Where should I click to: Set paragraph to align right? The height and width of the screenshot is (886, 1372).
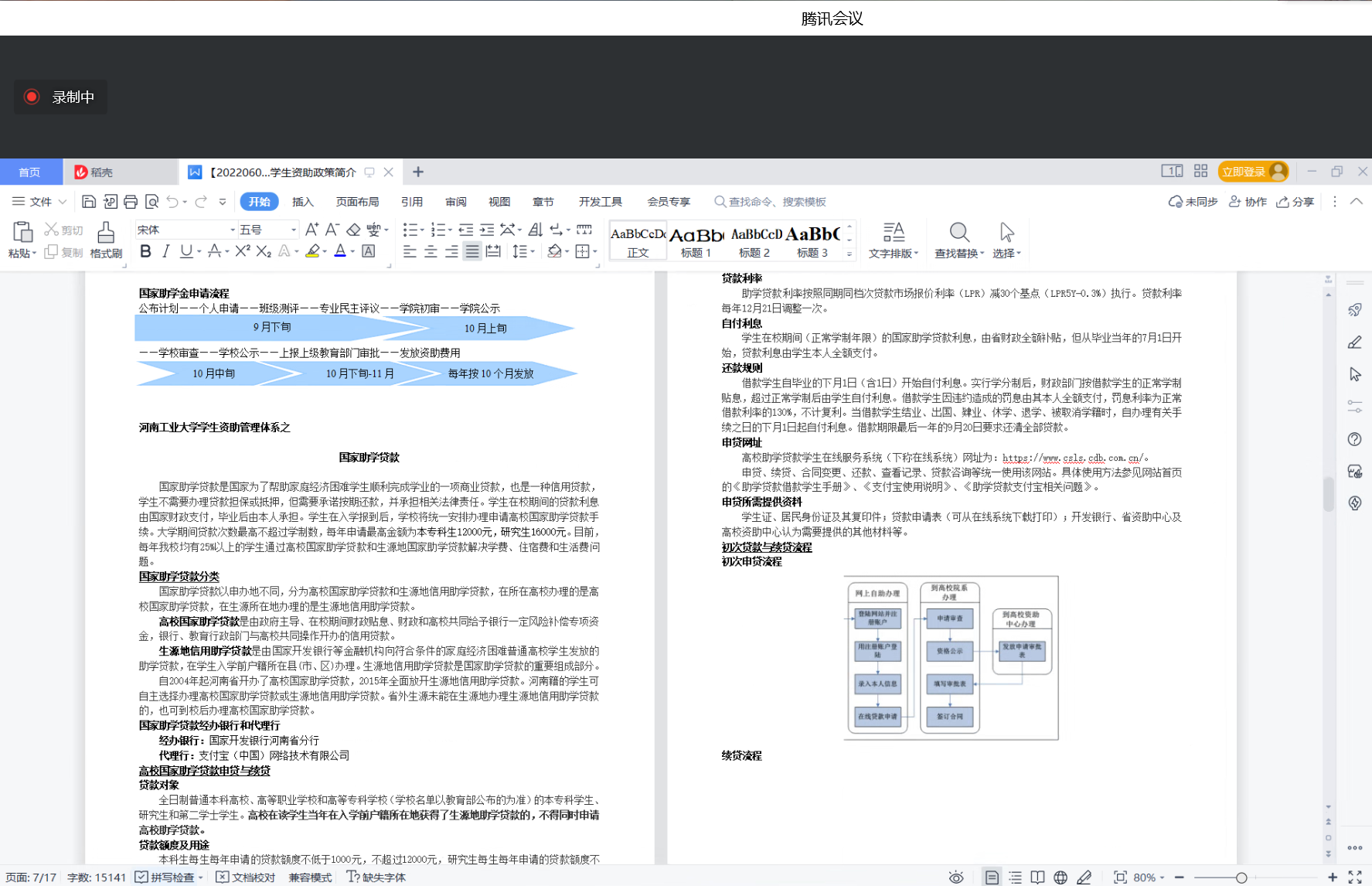coord(451,251)
